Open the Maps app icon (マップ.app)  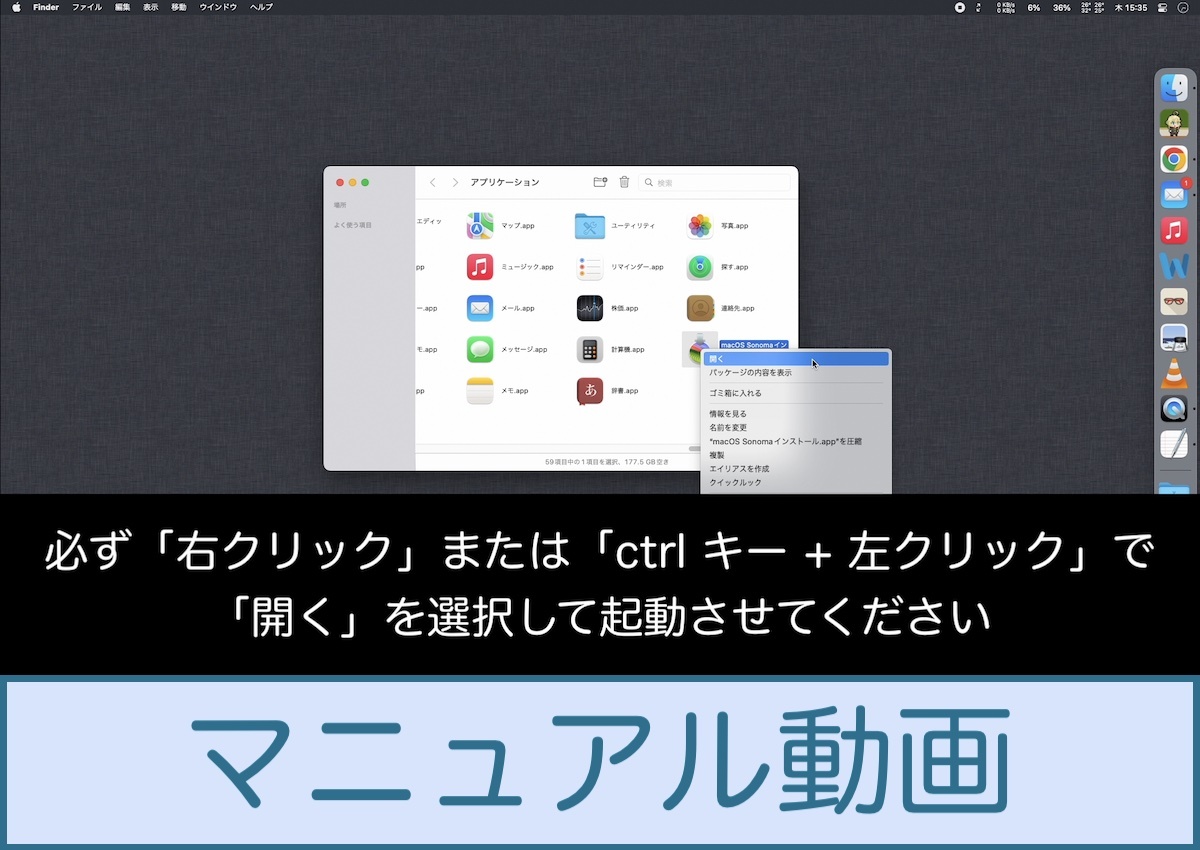tap(480, 226)
